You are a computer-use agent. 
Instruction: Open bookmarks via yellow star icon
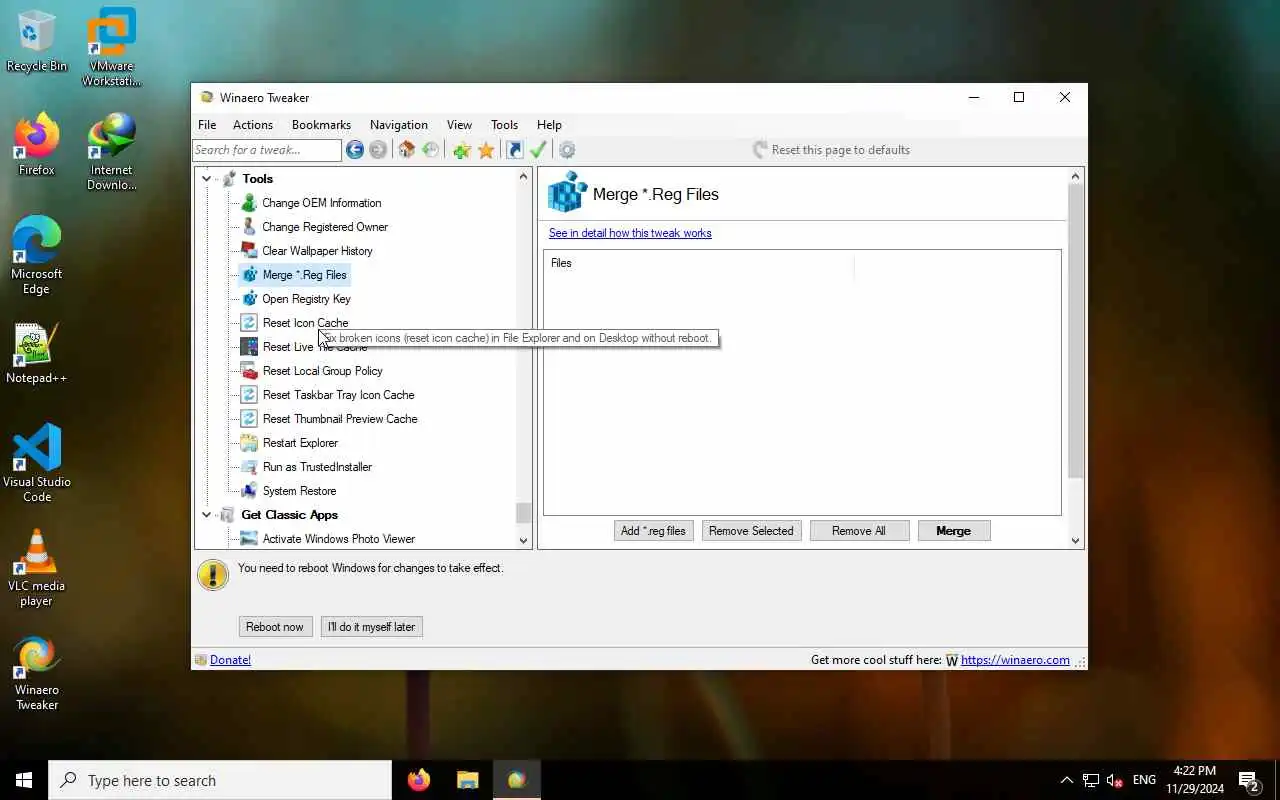[486, 150]
